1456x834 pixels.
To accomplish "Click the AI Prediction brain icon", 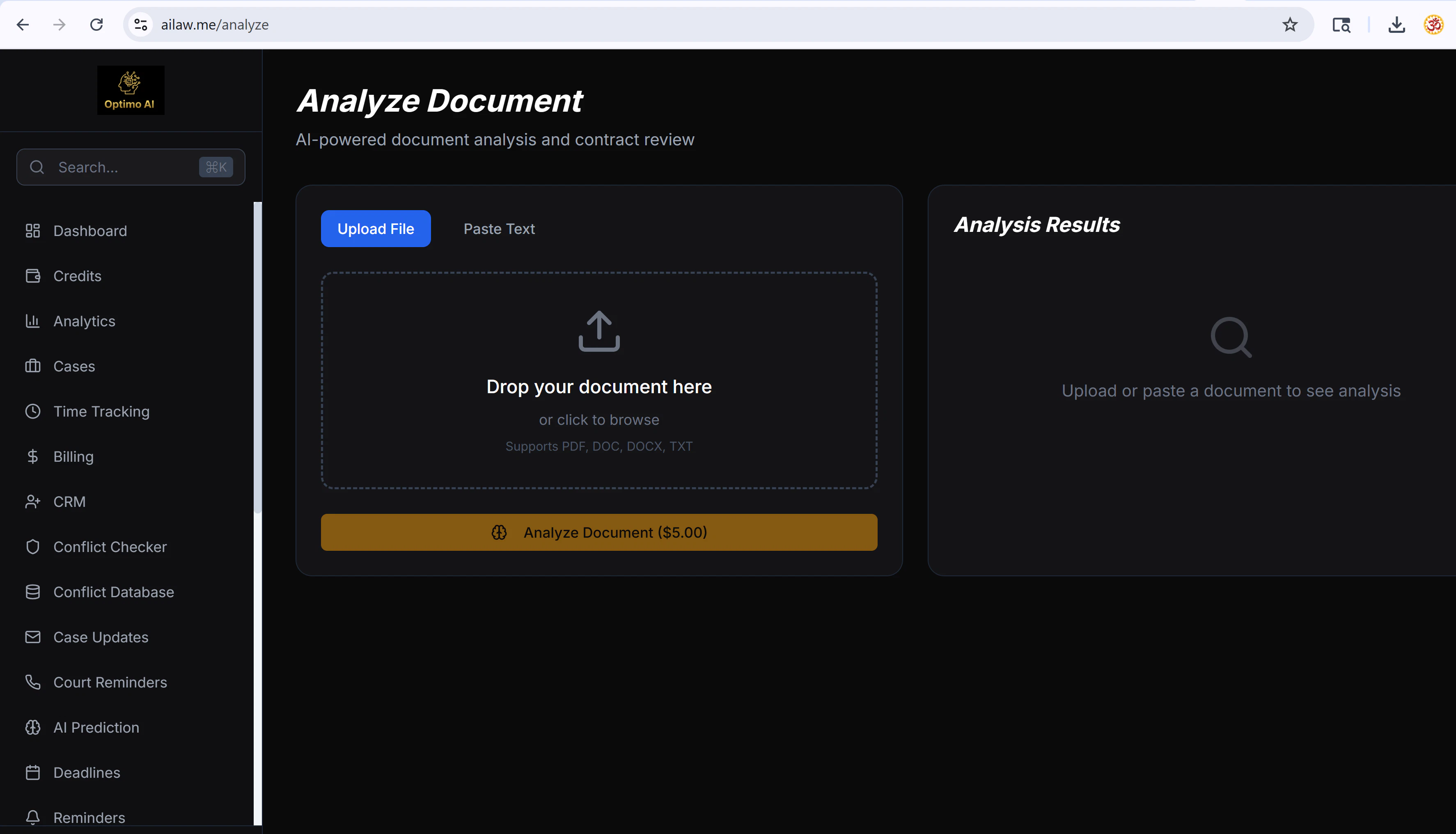I will [33, 727].
